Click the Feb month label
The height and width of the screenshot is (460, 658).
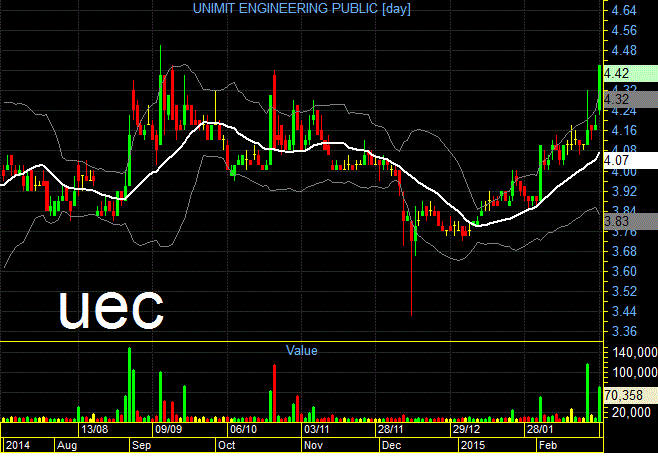pyautogui.click(x=548, y=445)
